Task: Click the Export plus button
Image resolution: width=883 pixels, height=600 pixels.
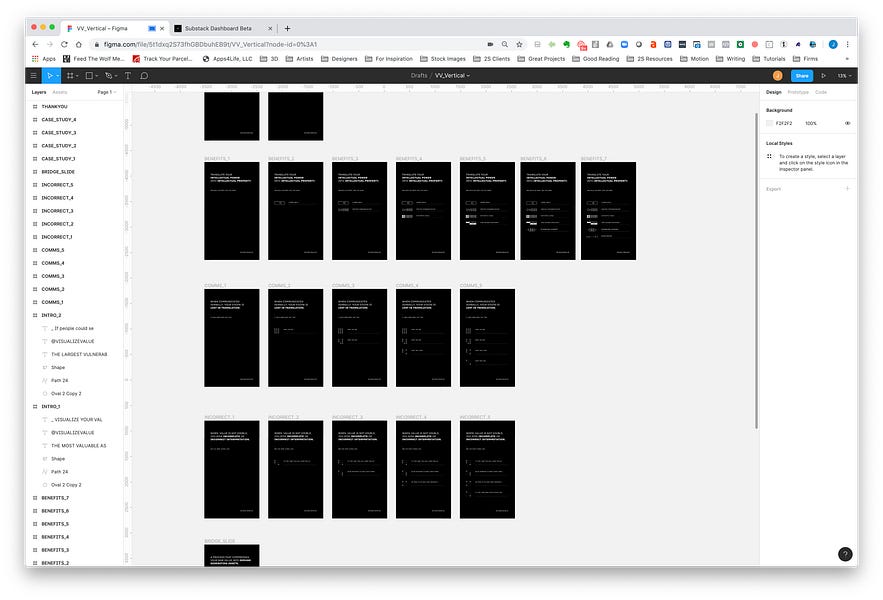Action: pos(848,186)
